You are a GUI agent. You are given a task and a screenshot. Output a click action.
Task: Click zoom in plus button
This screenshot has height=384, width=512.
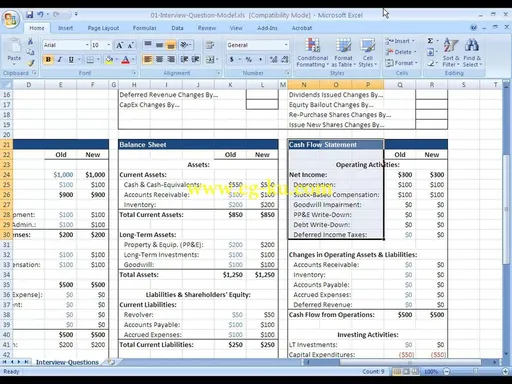506,371
